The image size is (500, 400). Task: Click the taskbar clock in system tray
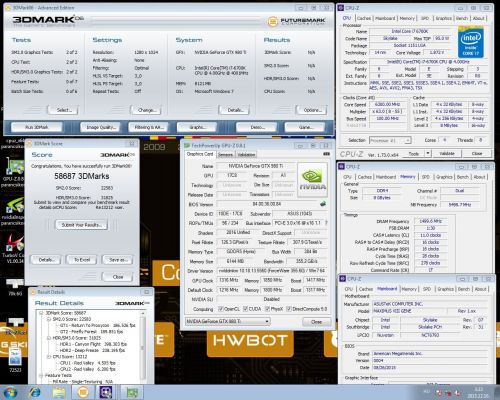479,392
